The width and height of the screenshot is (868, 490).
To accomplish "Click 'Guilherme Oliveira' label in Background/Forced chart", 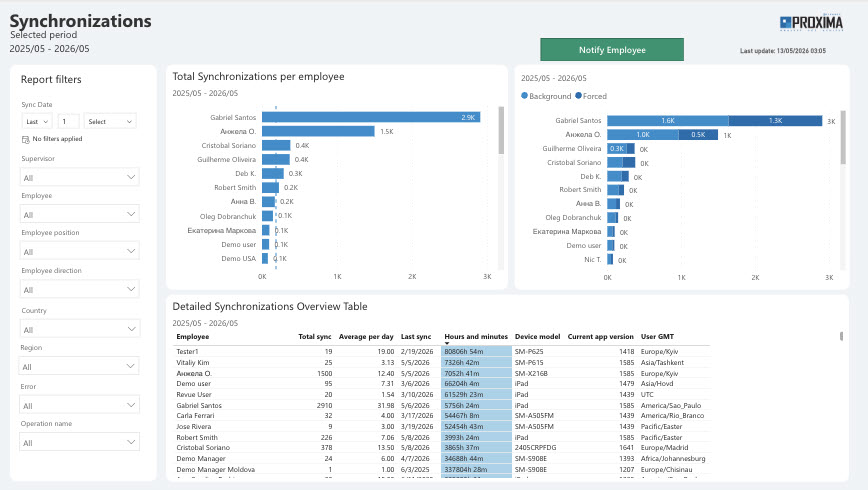I will click(x=572, y=149).
